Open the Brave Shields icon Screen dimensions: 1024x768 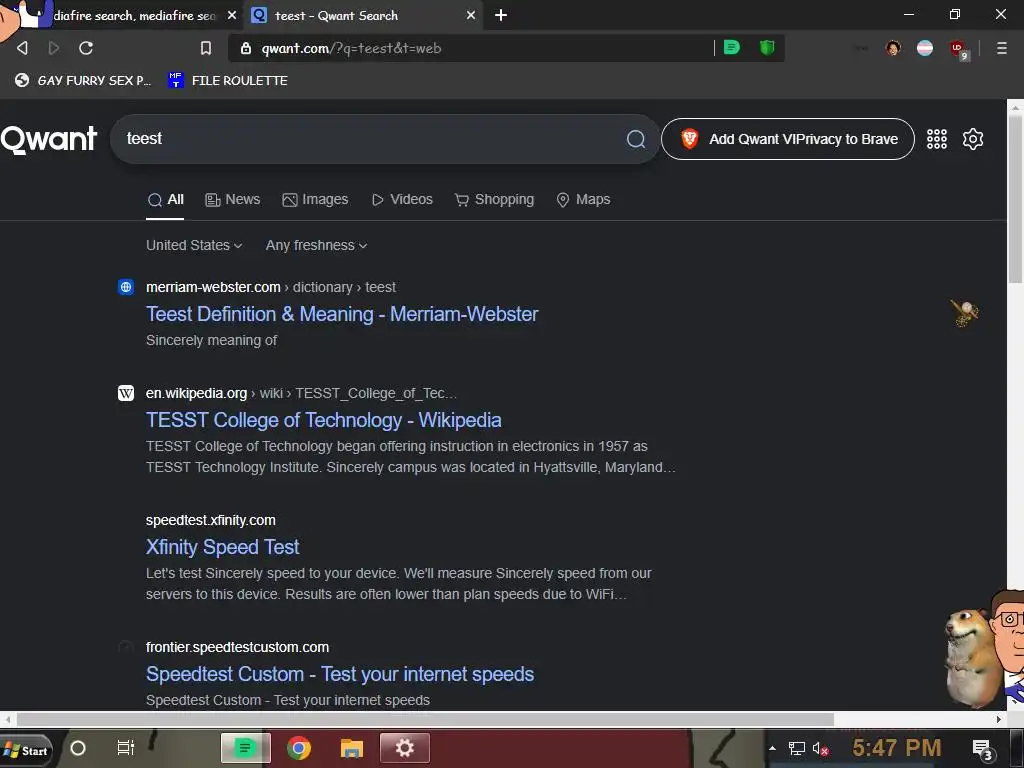[767, 48]
